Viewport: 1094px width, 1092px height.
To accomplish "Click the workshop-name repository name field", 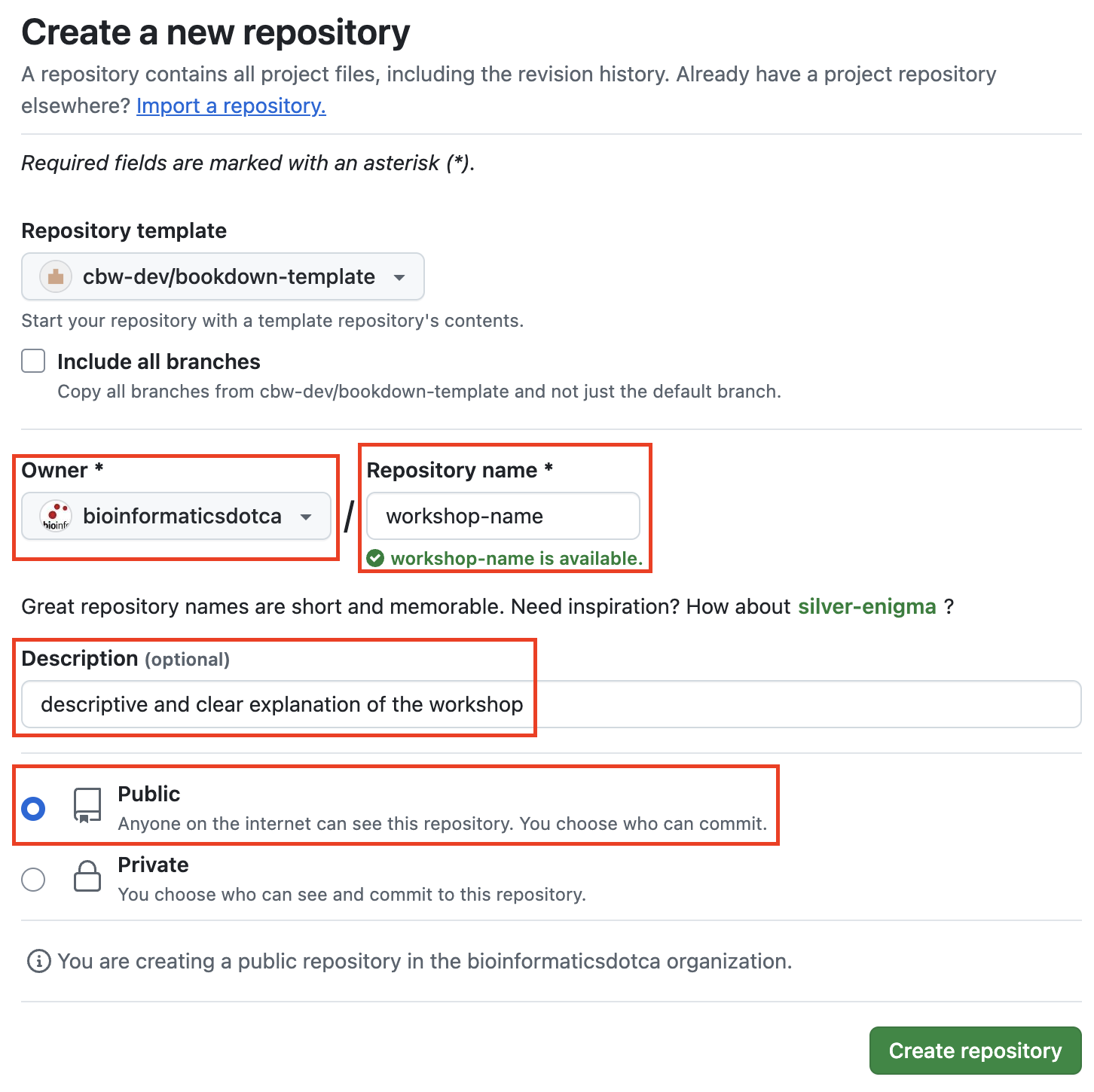I will pyautogui.click(x=503, y=516).
